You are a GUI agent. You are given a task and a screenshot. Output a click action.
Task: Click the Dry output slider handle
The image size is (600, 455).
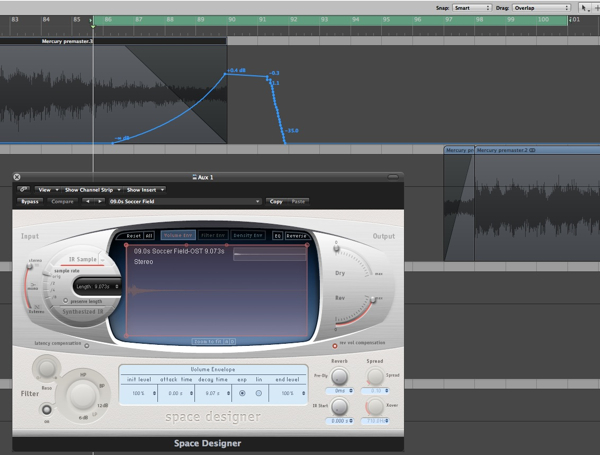click(336, 248)
